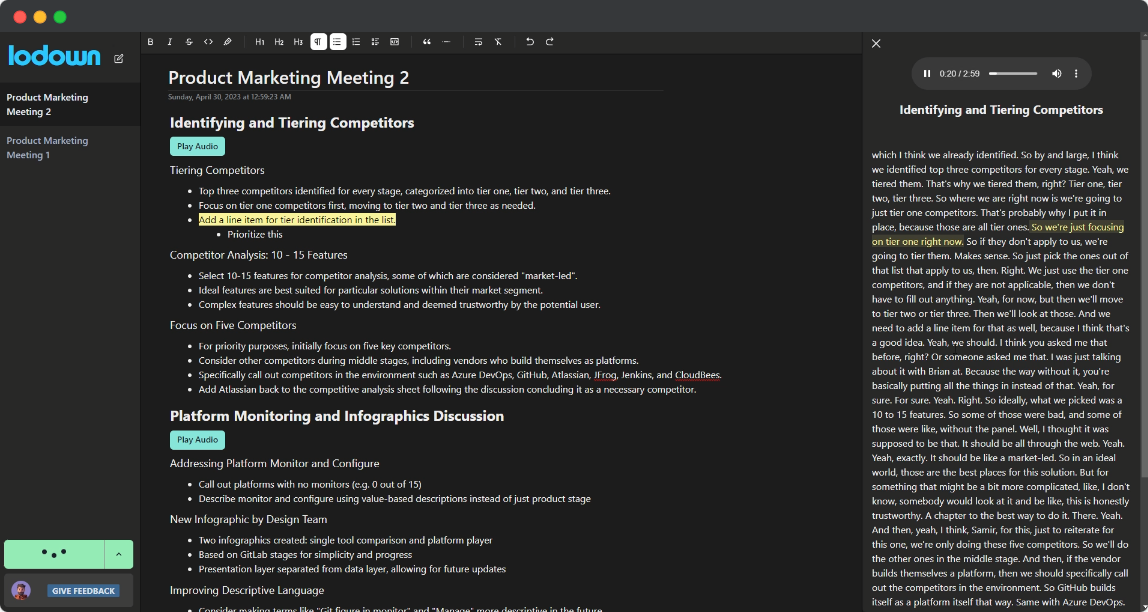Clear text formatting
Image resolution: width=1148 pixels, height=612 pixels.
(x=498, y=42)
